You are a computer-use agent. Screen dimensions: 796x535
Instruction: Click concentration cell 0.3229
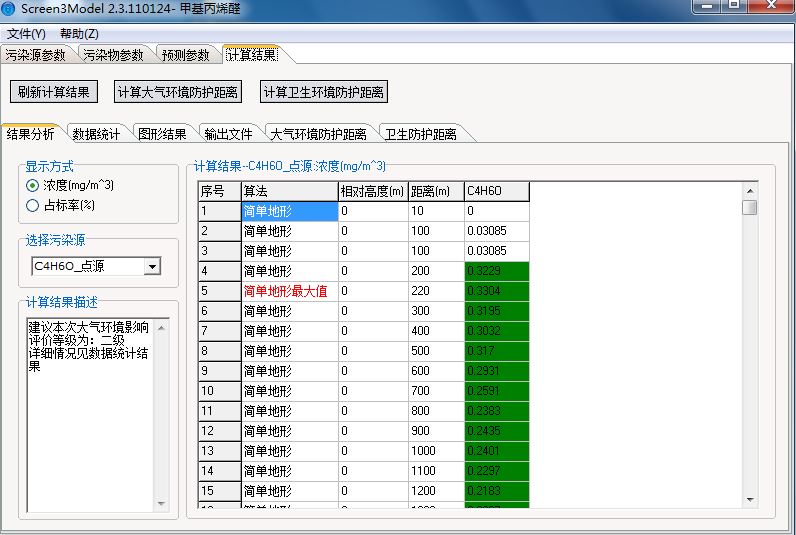click(x=497, y=271)
